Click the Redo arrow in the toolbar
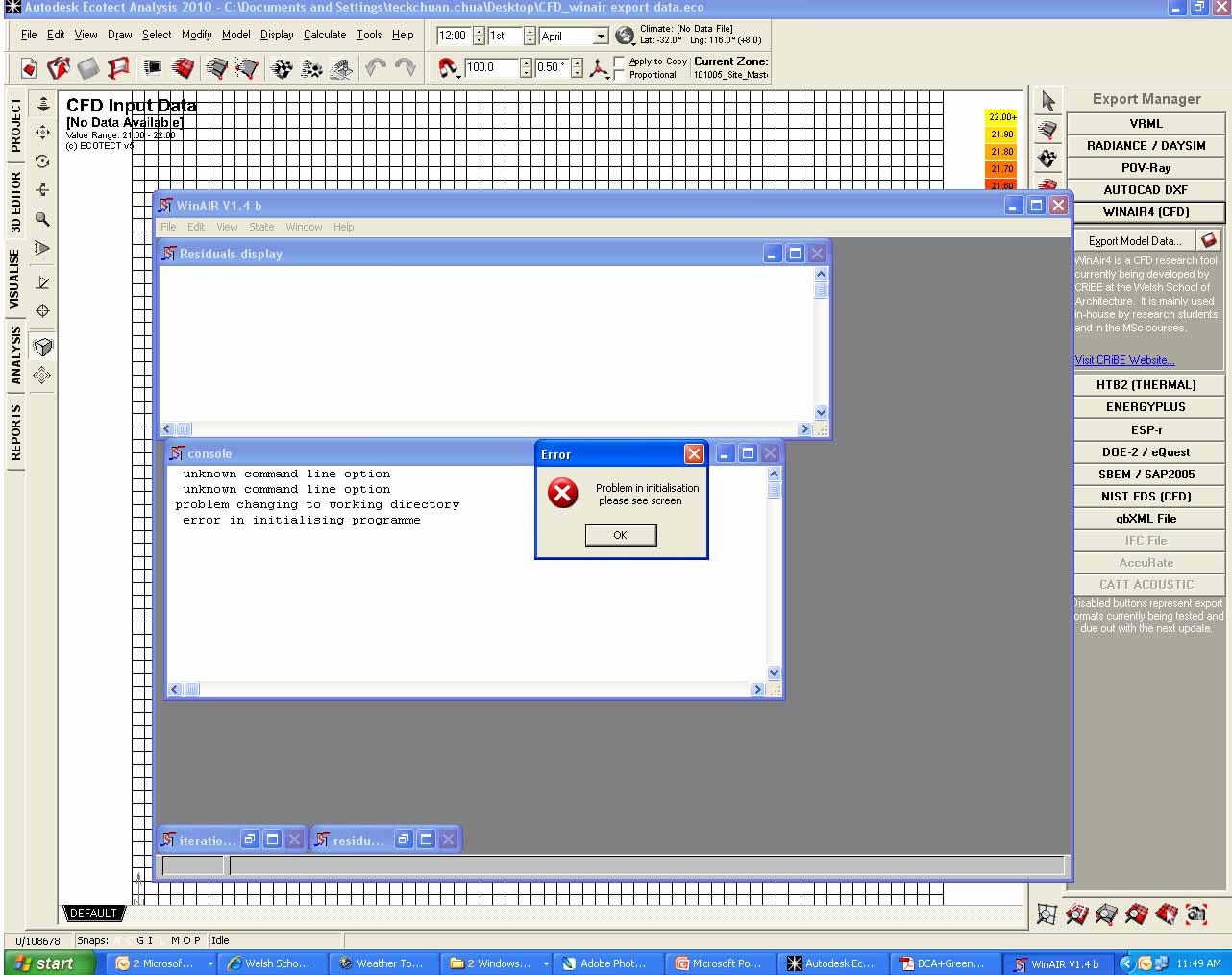1232x975 pixels. click(406, 68)
